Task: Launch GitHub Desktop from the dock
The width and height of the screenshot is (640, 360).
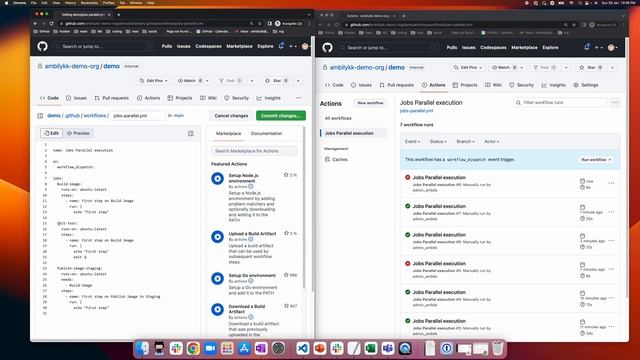Action: (x=159, y=348)
